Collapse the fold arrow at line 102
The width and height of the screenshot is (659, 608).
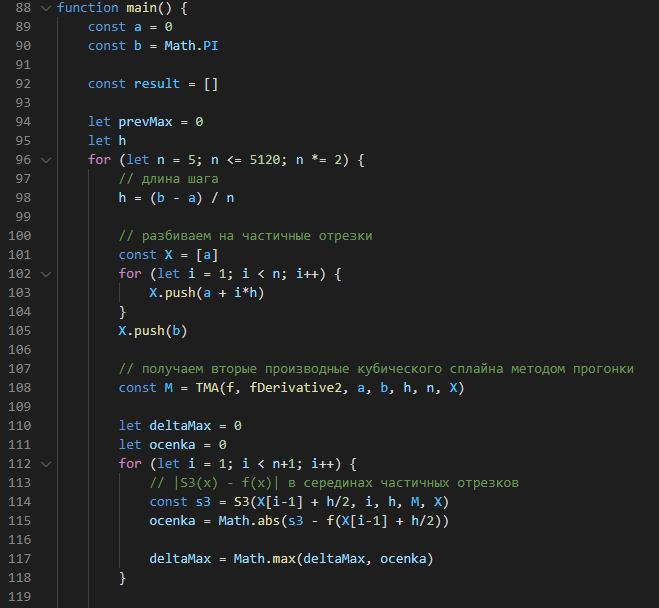click(46, 274)
